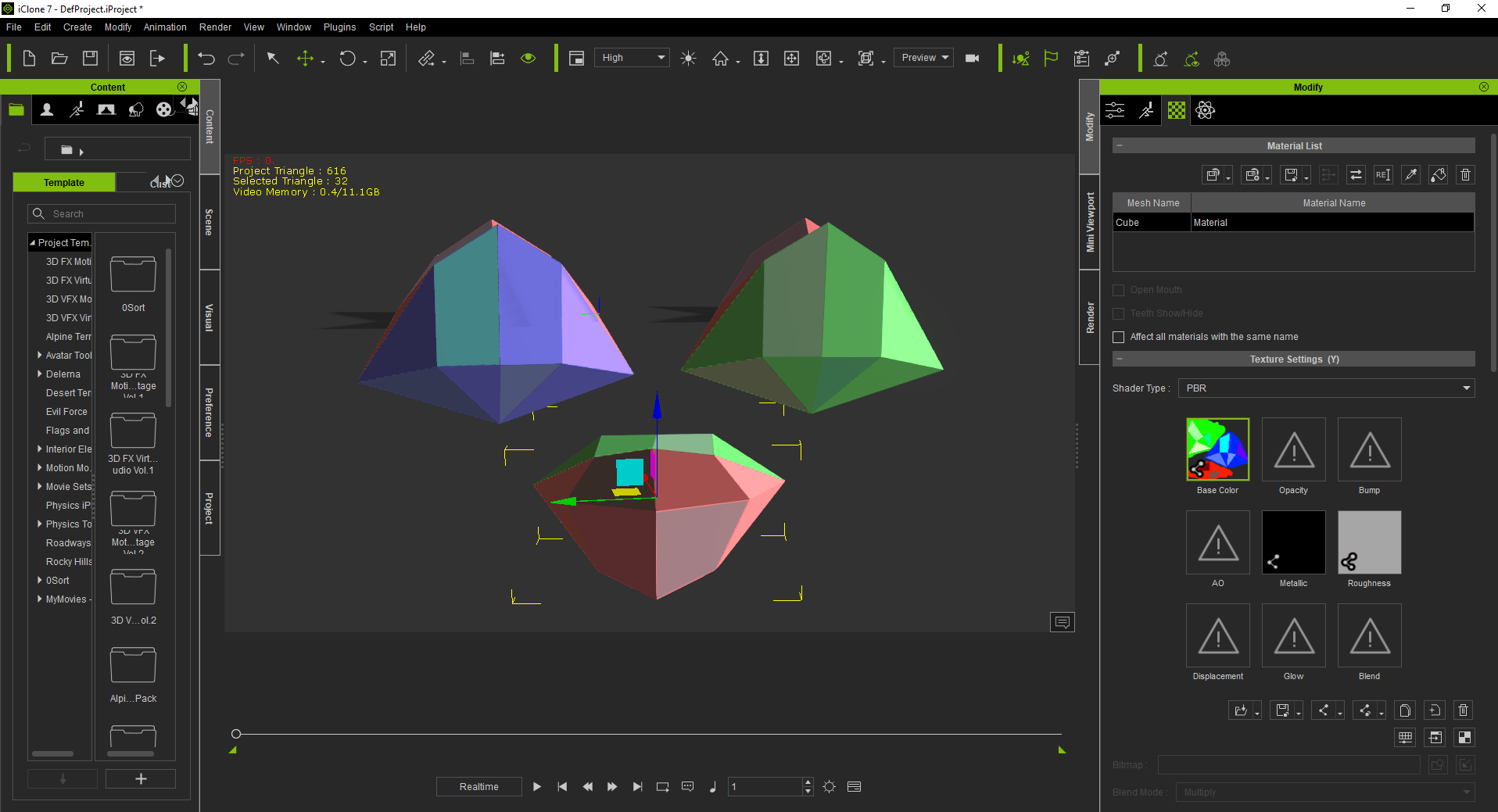Open the render quality High dropdown
The height and width of the screenshot is (812, 1498).
pos(632,58)
